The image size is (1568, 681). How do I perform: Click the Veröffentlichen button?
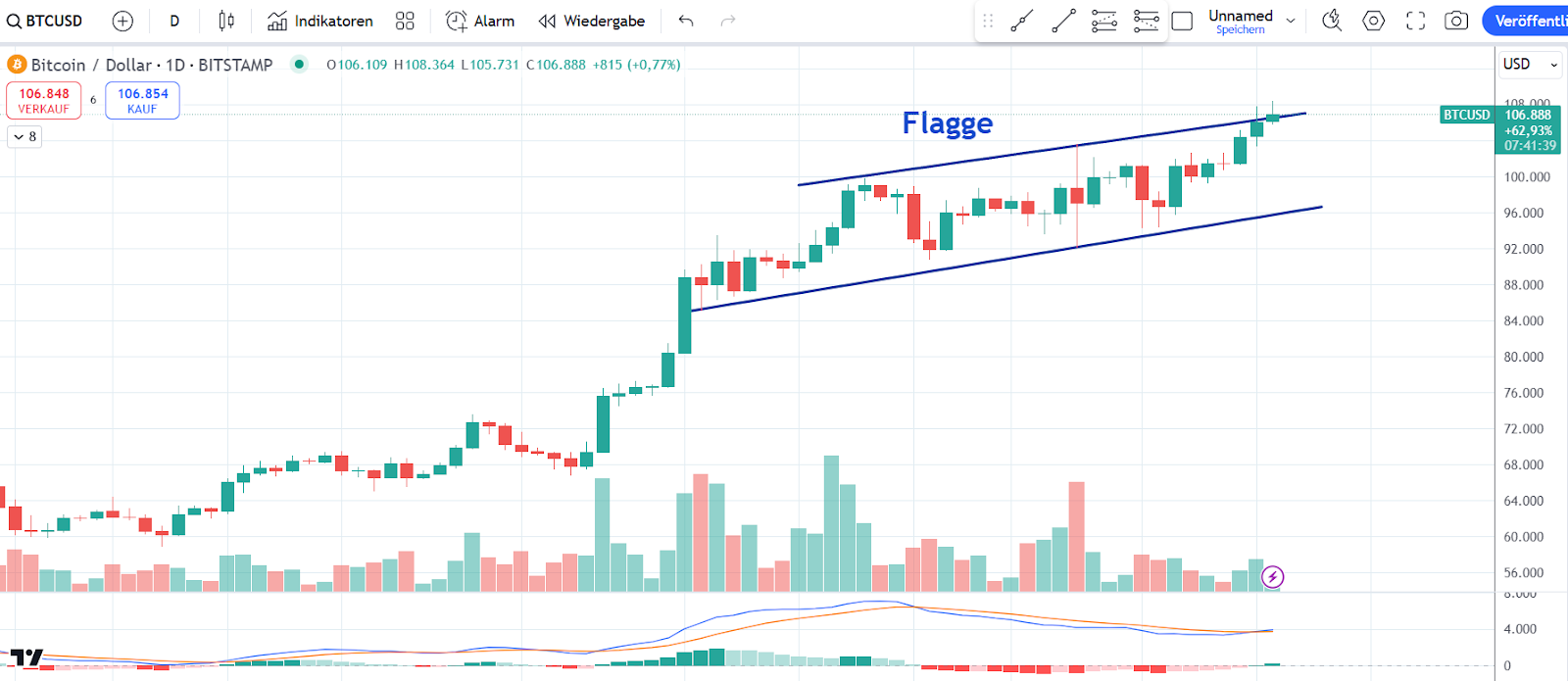click(x=1526, y=21)
